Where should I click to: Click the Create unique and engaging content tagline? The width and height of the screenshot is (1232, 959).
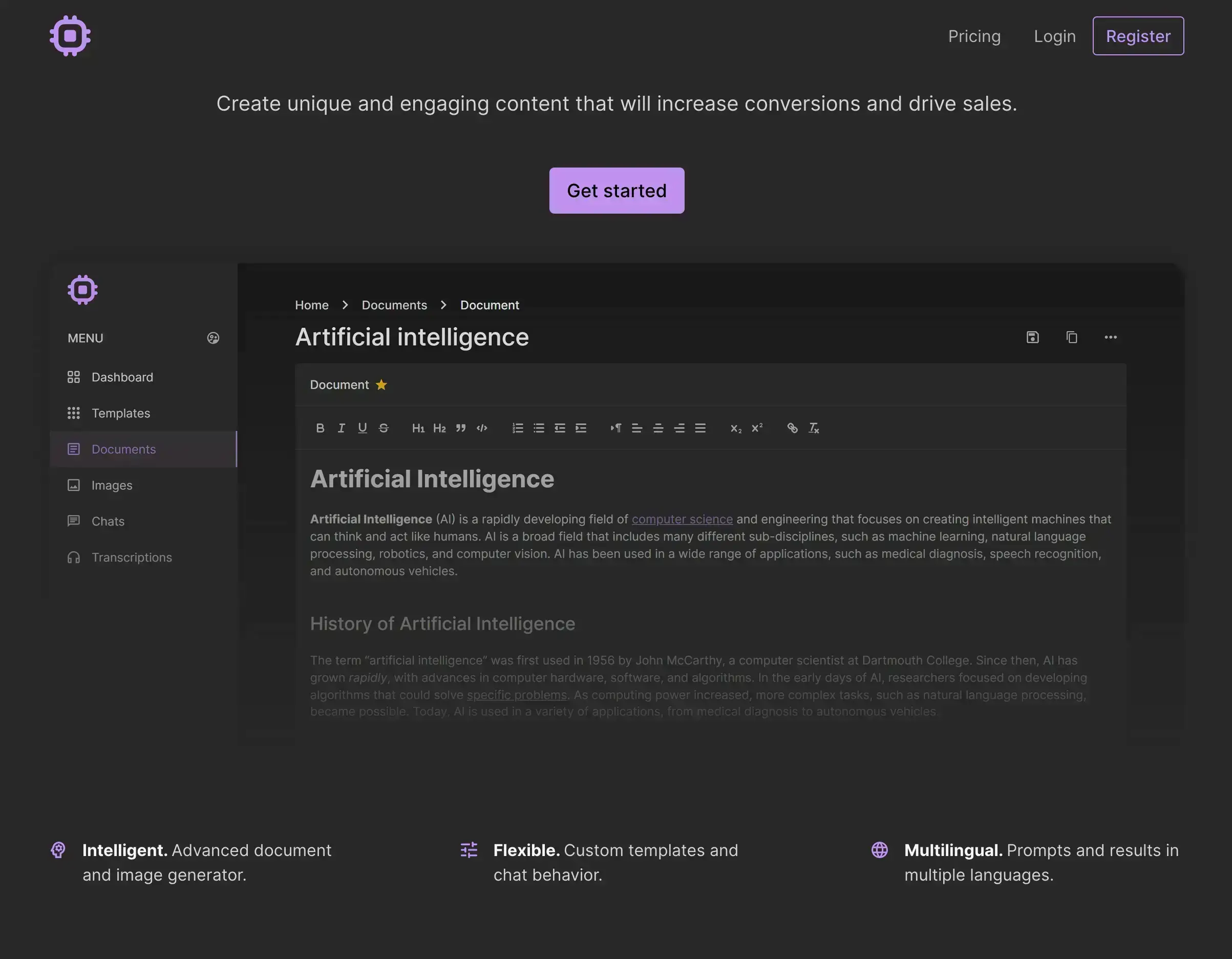click(x=617, y=103)
